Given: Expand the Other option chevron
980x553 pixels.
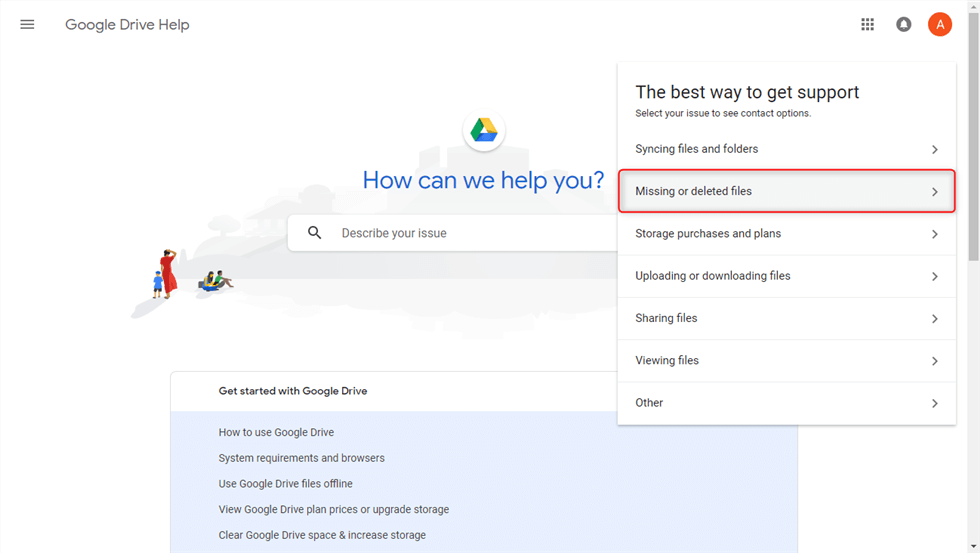Looking at the screenshot, I should click(x=935, y=404).
